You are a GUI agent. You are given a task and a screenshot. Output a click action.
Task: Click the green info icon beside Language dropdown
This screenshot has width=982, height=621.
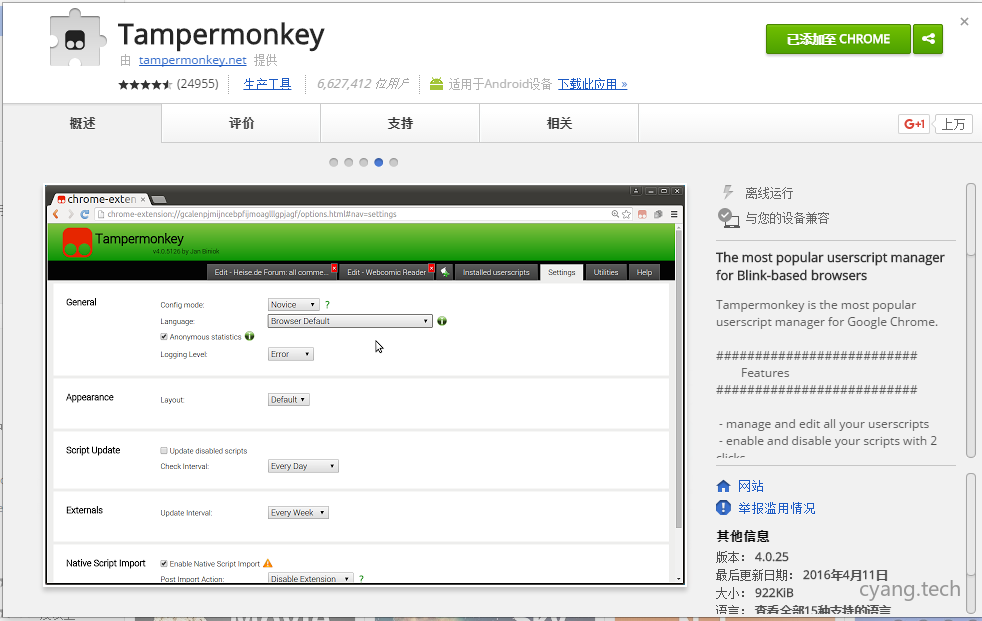pyautogui.click(x=442, y=321)
